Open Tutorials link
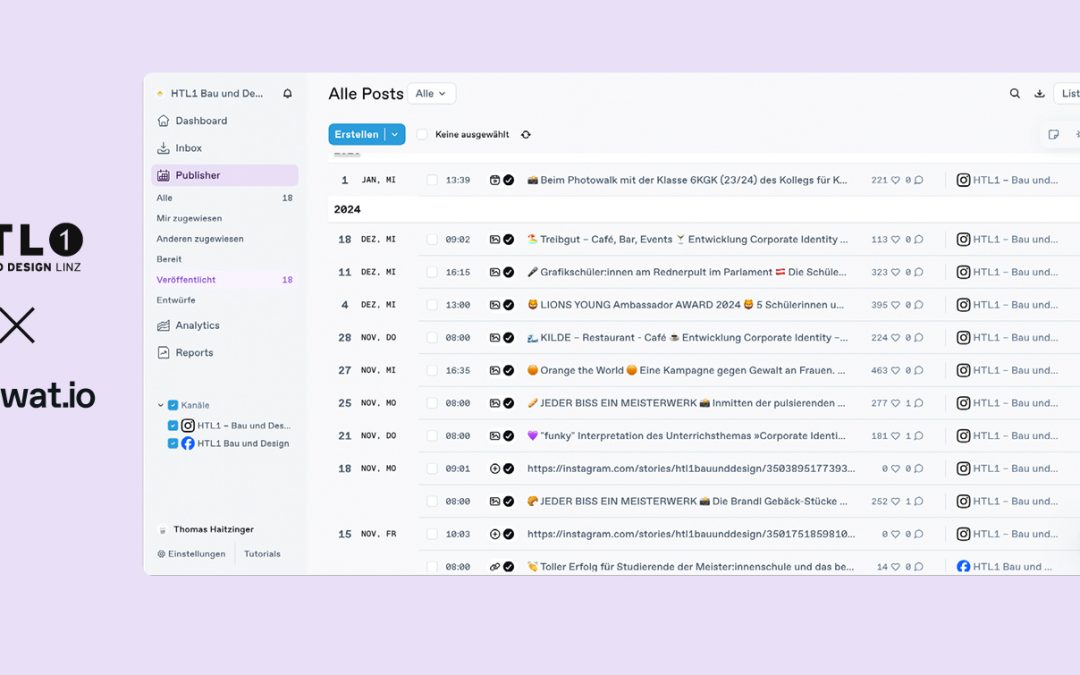 coord(262,554)
